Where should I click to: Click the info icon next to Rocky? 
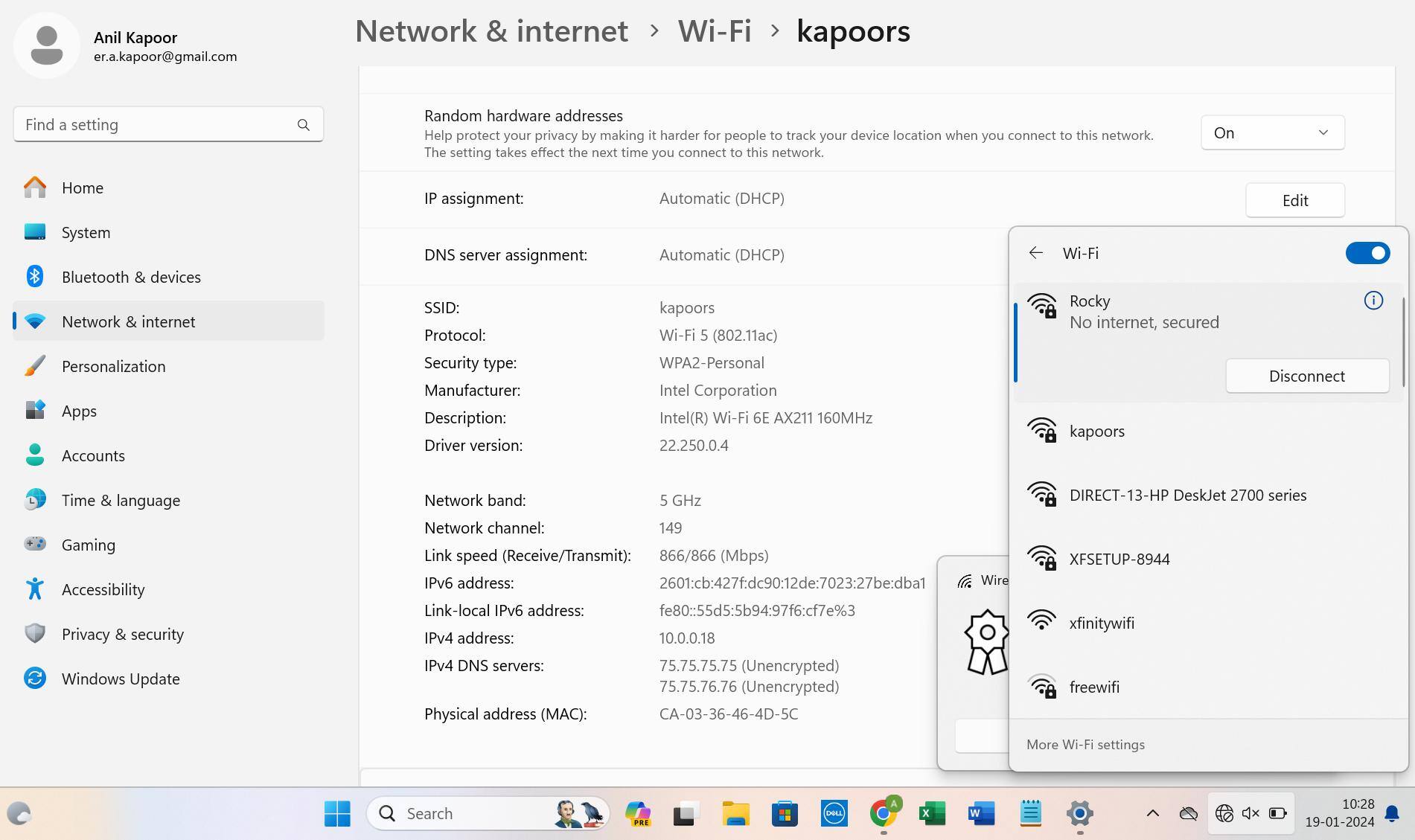pos(1373,301)
